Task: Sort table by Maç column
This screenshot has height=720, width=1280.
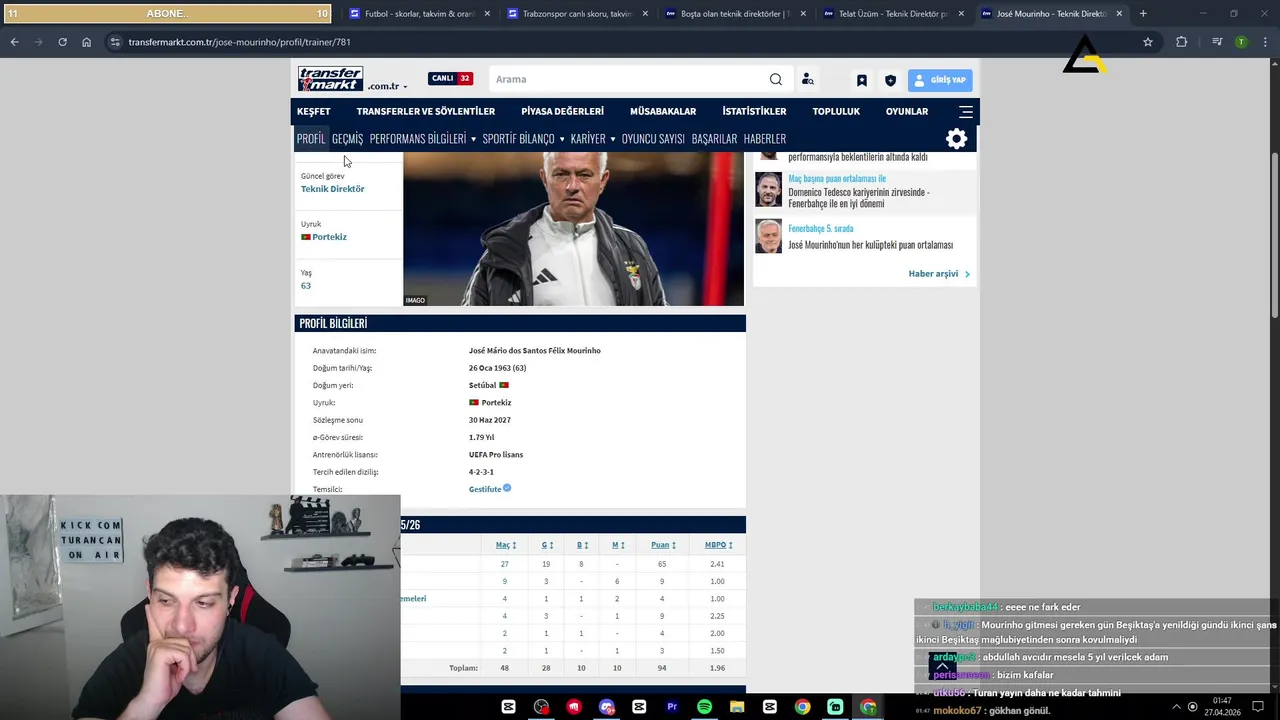Action: [x=506, y=545]
